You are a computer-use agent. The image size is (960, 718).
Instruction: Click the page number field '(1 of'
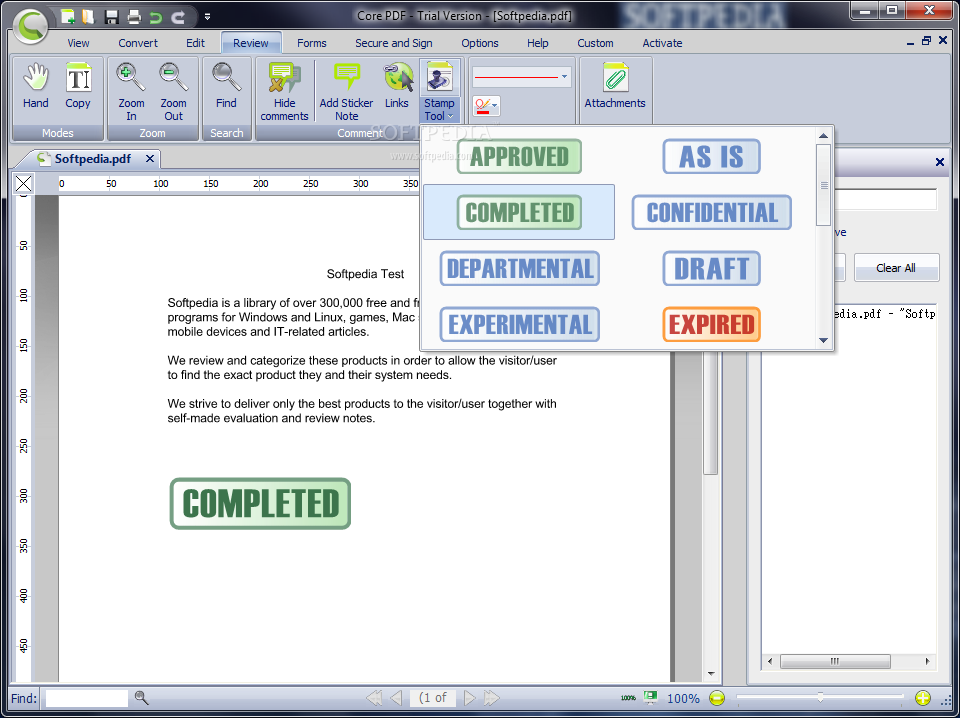click(433, 697)
